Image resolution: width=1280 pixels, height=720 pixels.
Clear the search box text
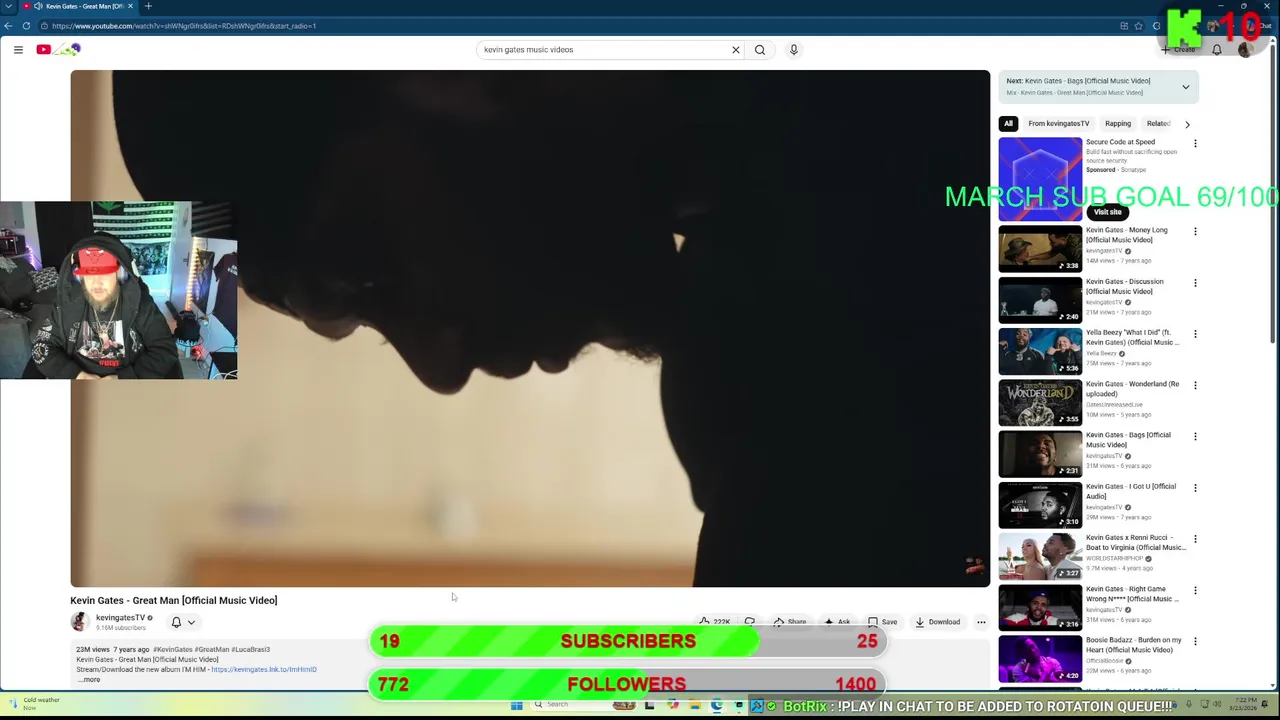[736, 49]
